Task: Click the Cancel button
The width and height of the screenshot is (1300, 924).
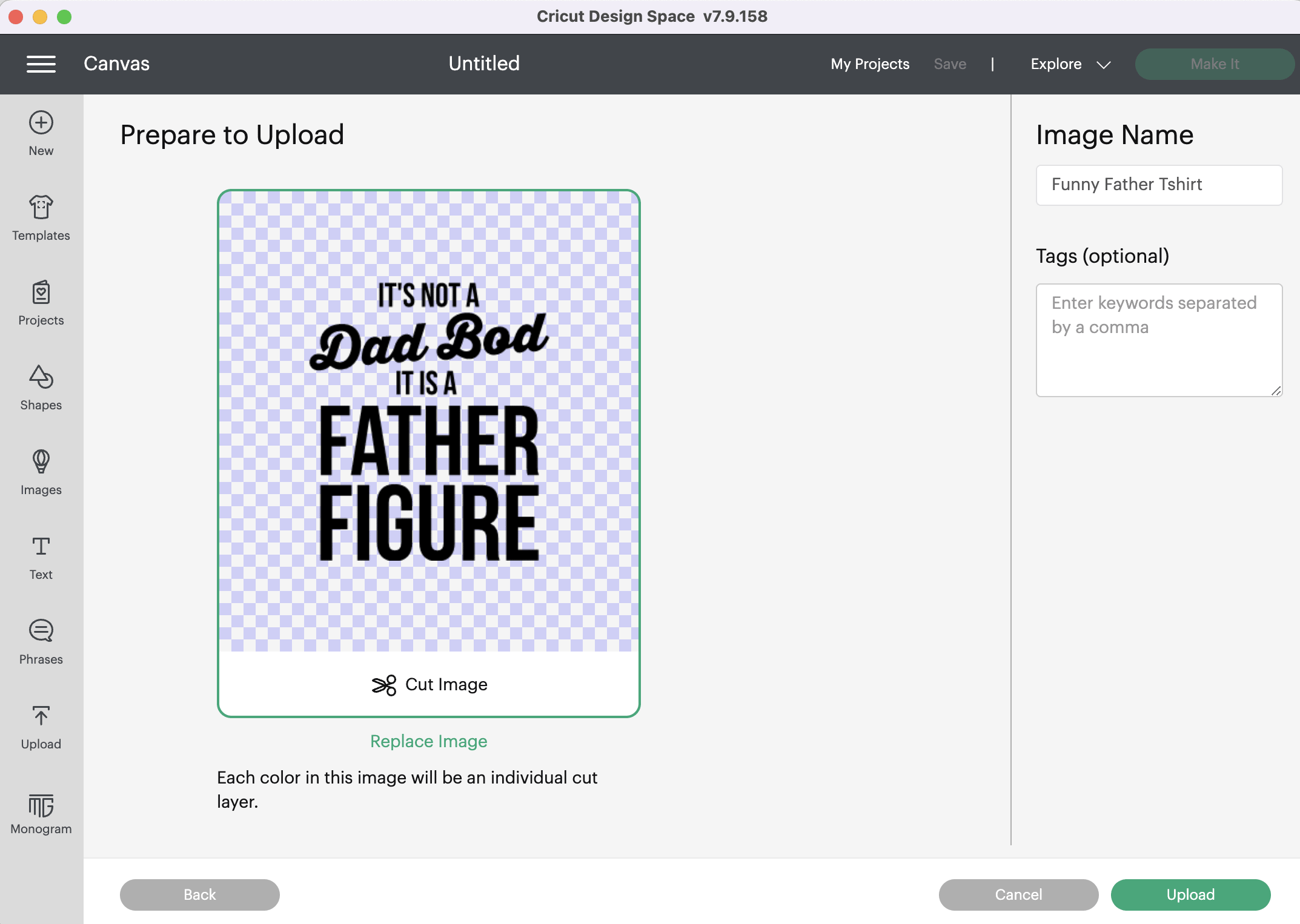Action: (1018, 895)
